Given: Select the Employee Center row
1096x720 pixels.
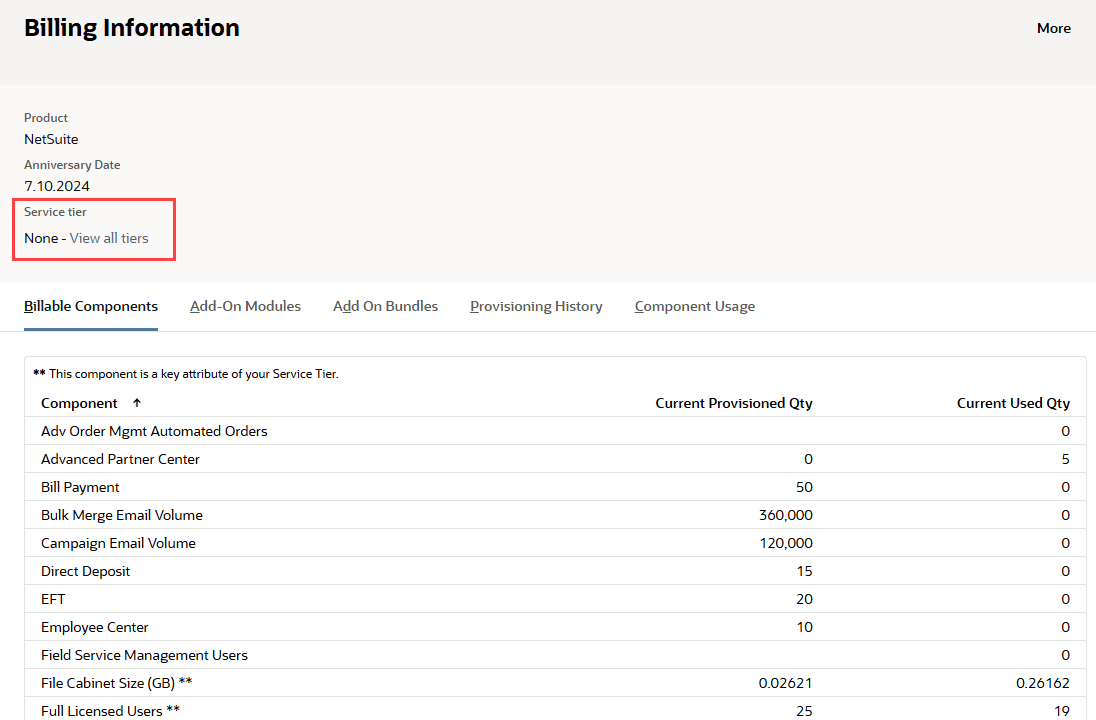Looking at the screenshot, I should [x=555, y=627].
